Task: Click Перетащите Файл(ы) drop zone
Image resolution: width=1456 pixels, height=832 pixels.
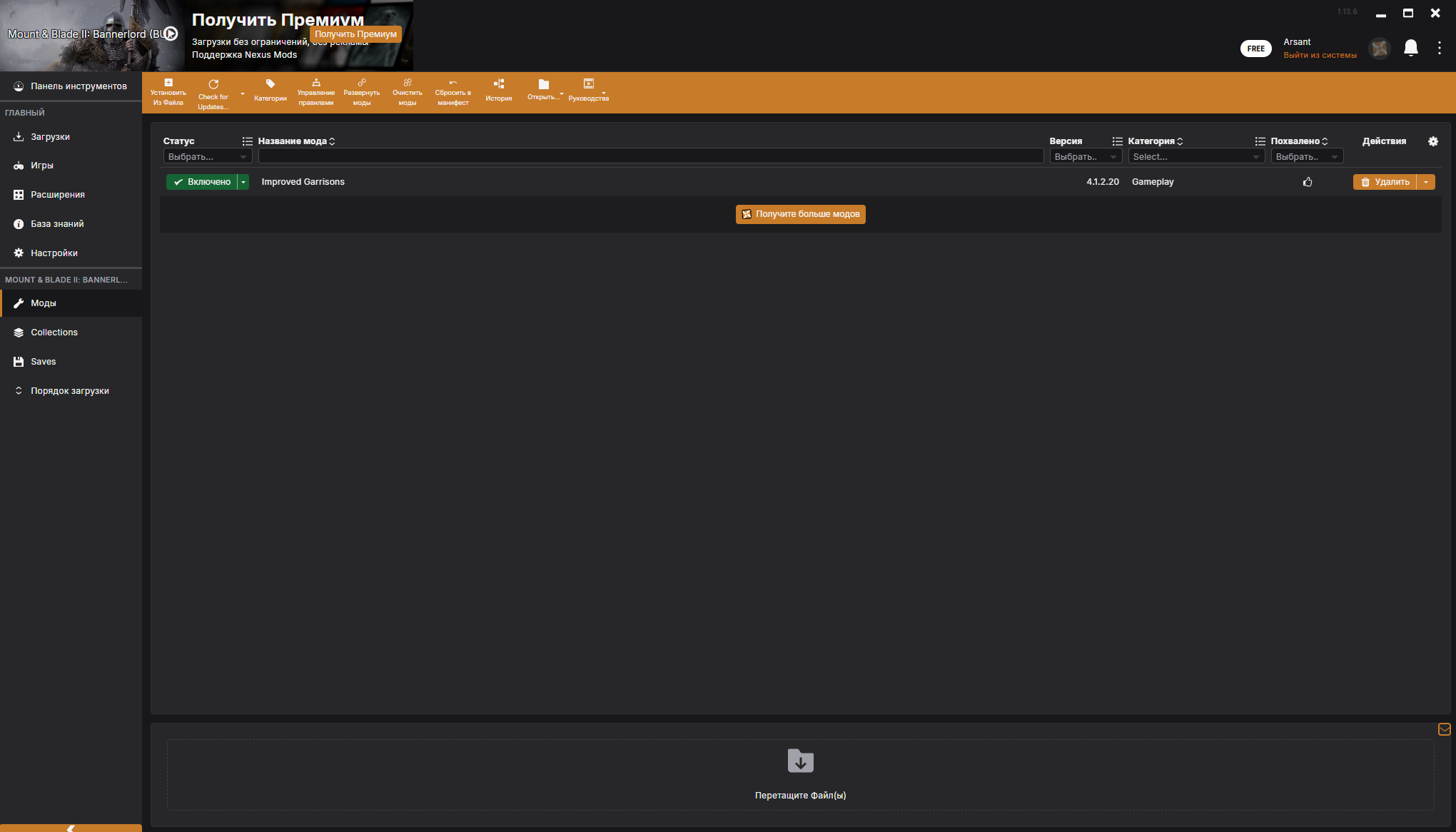Action: (800, 775)
